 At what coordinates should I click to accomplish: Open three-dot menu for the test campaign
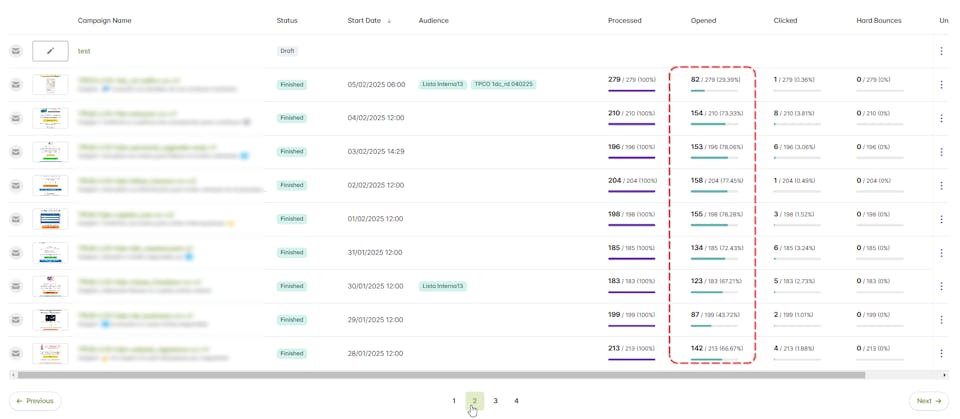tap(941, 51)
